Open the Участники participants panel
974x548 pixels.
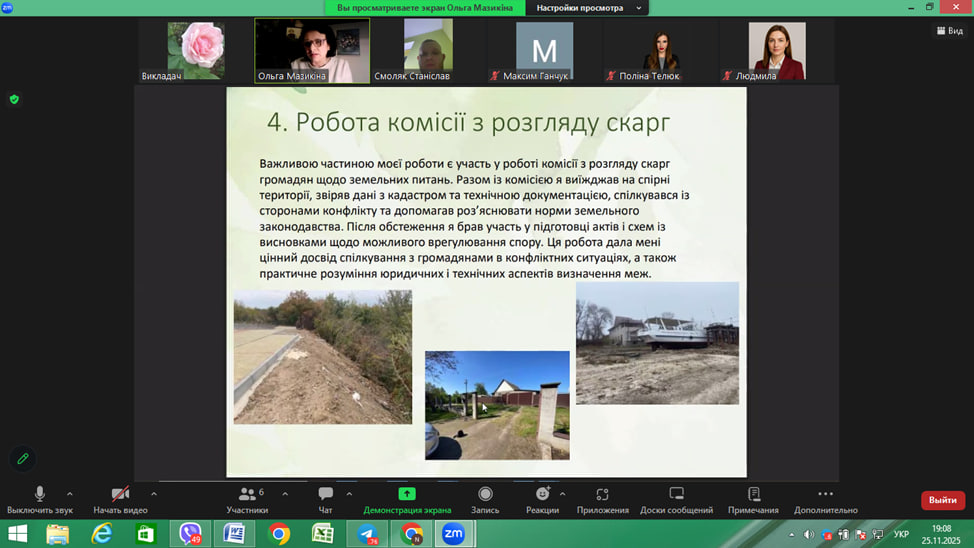point(247,499)
